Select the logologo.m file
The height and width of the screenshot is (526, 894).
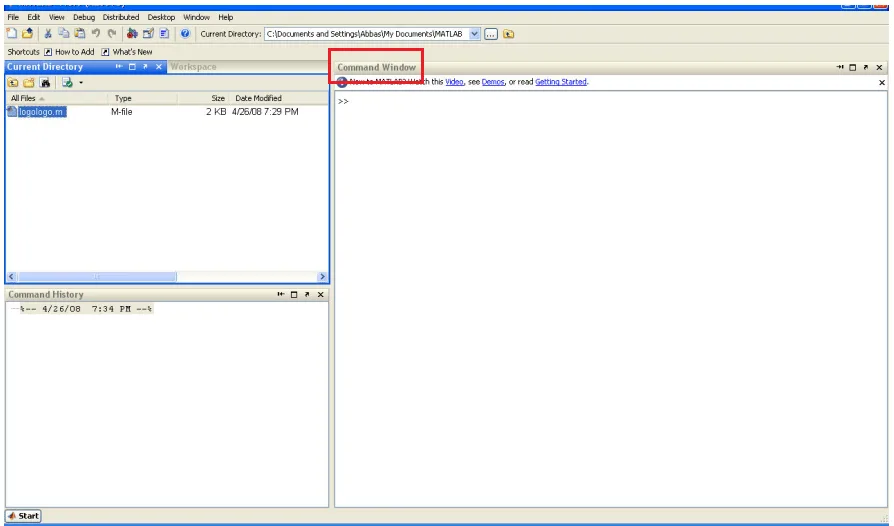pos(42,112)
